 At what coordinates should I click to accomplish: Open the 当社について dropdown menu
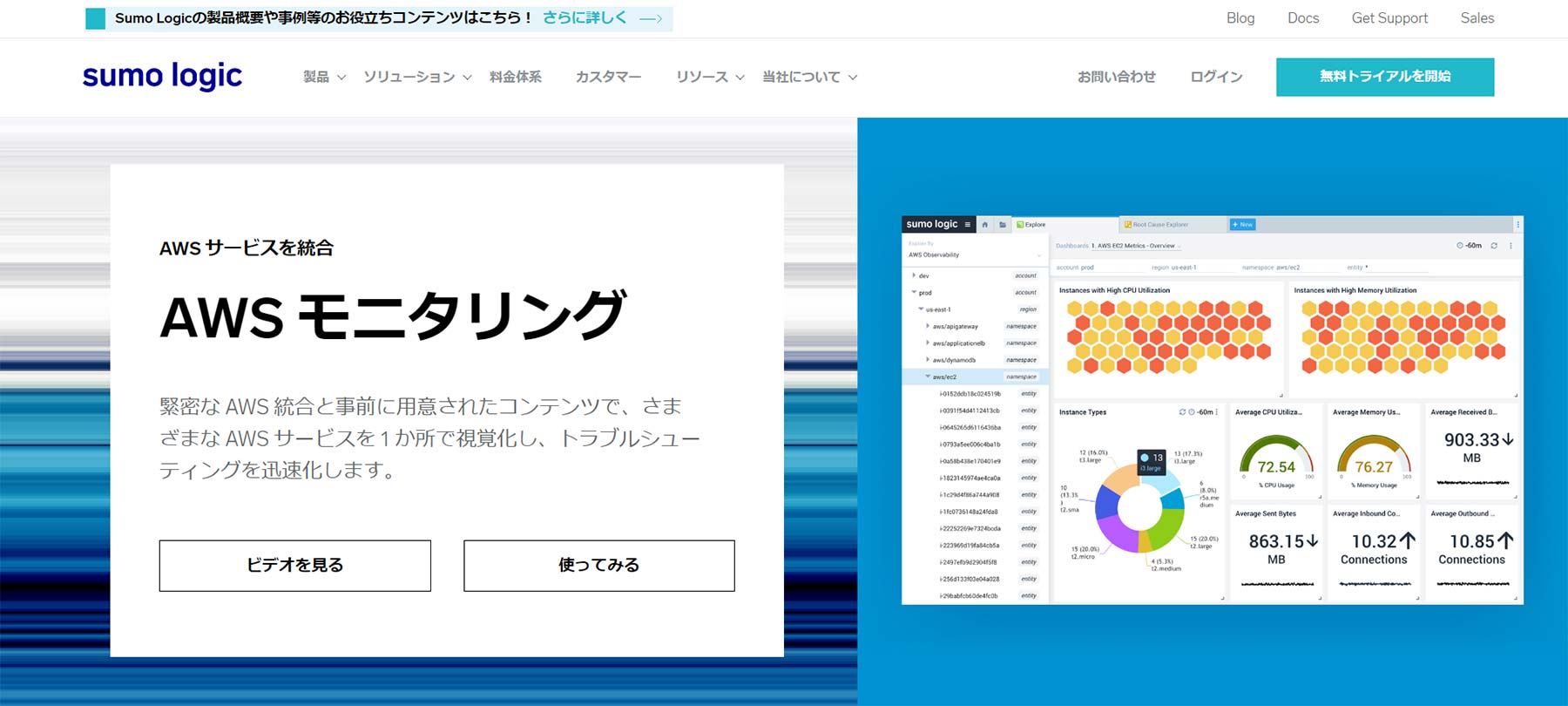[809, 77]
